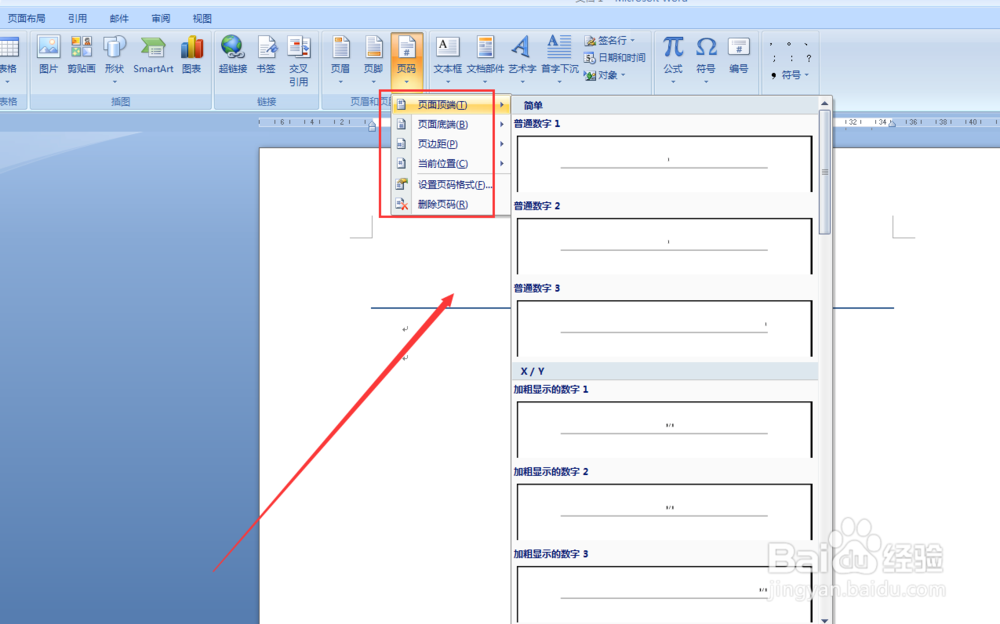Screen dimensions: 1000x624
Task: Click the 简单 gallery section heading
Action: point(533,105)
